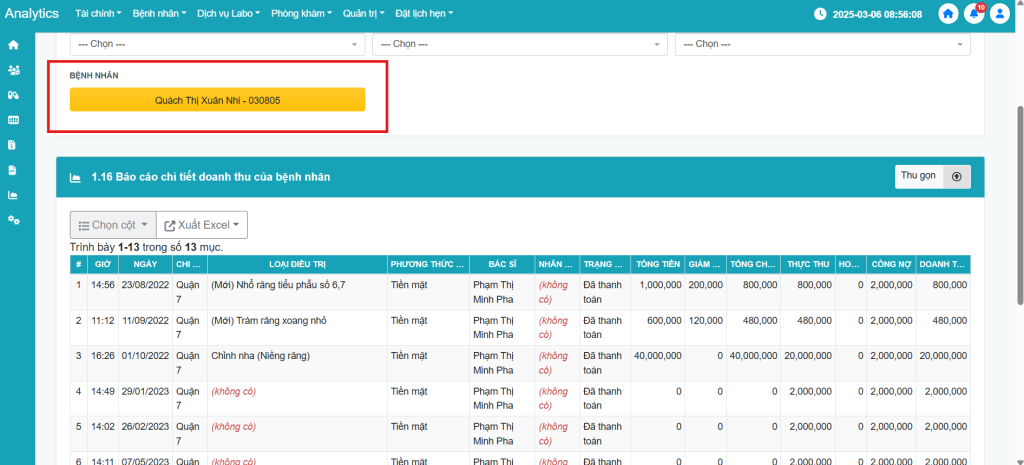Collapse the report panel with Thu gọn

coord(932,176)
